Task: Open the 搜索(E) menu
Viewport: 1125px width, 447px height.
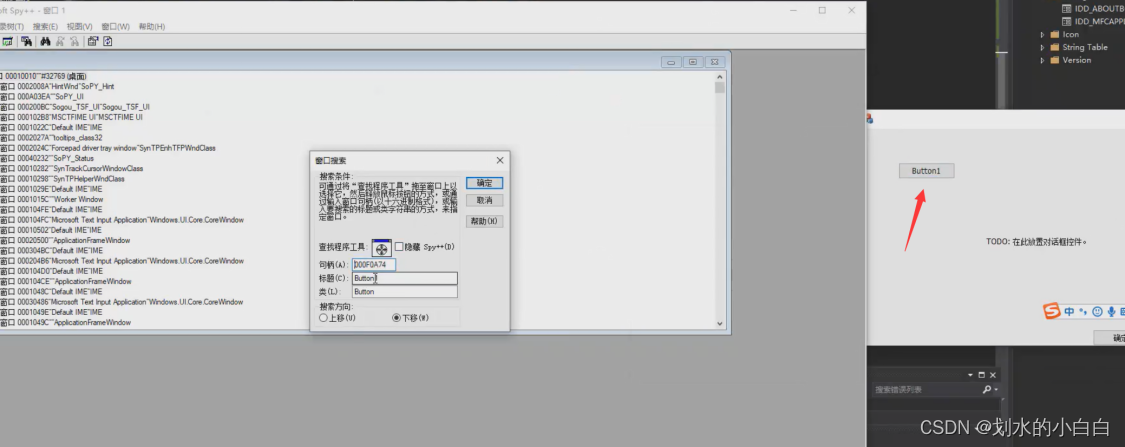Action: [45, 27]
